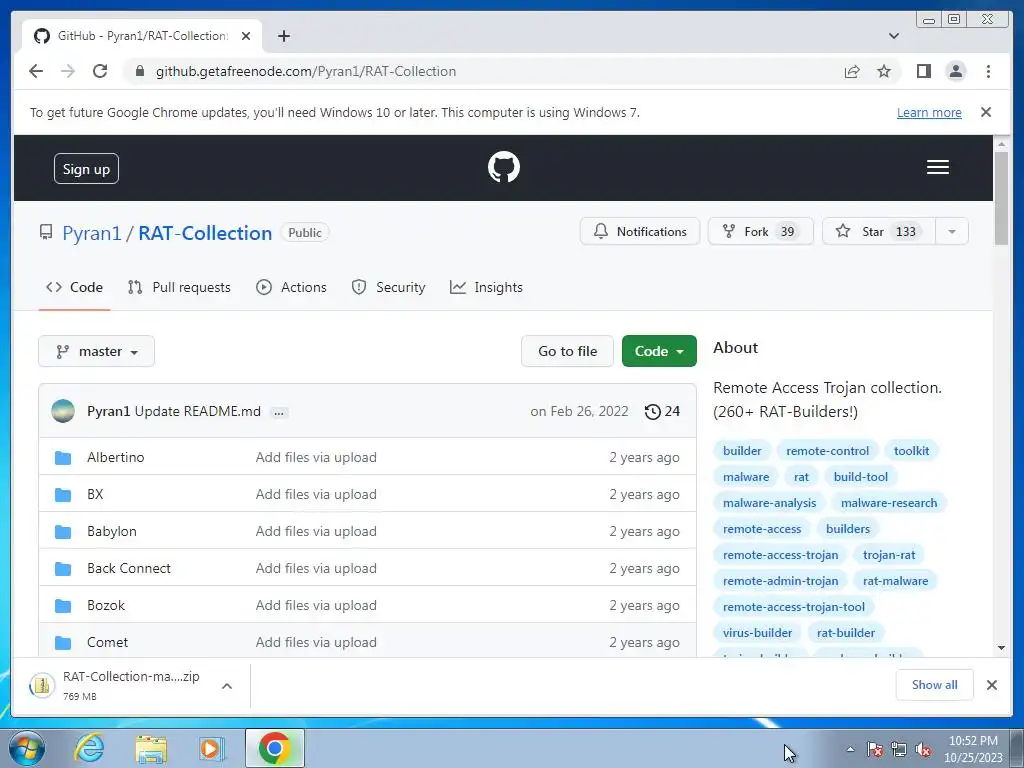Click the network tray icon
Screen dimensions: 1024x768
899,749
